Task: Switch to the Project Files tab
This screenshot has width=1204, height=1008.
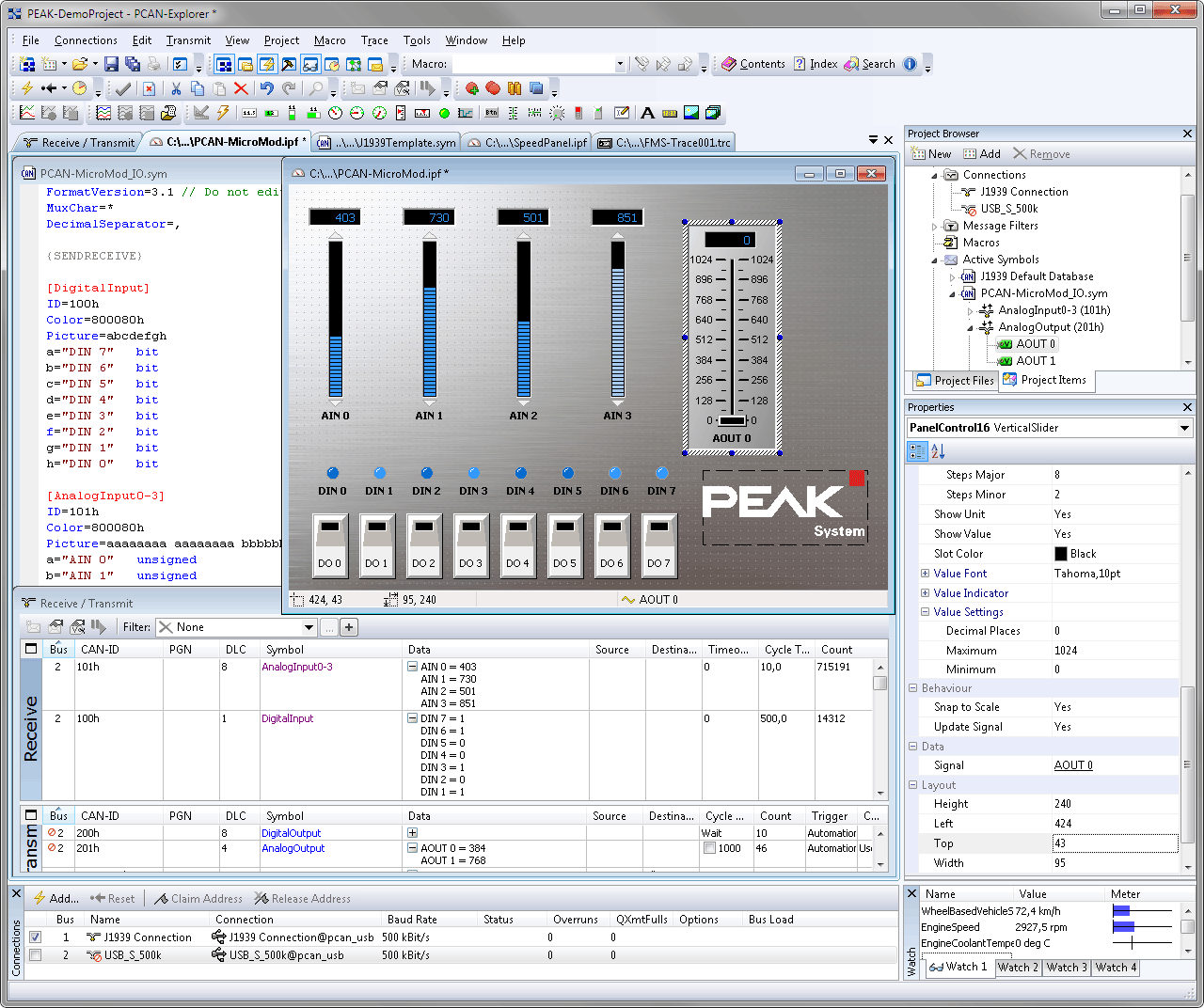Action: 956,381
